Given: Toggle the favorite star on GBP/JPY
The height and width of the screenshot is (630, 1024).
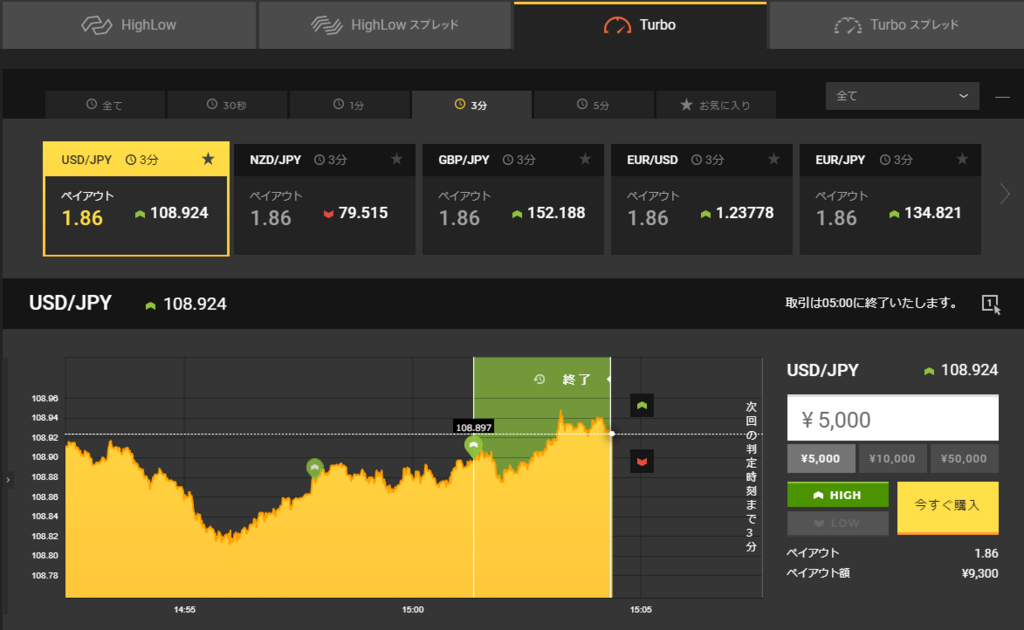Looking at the screenshot, I should [585, 159].
